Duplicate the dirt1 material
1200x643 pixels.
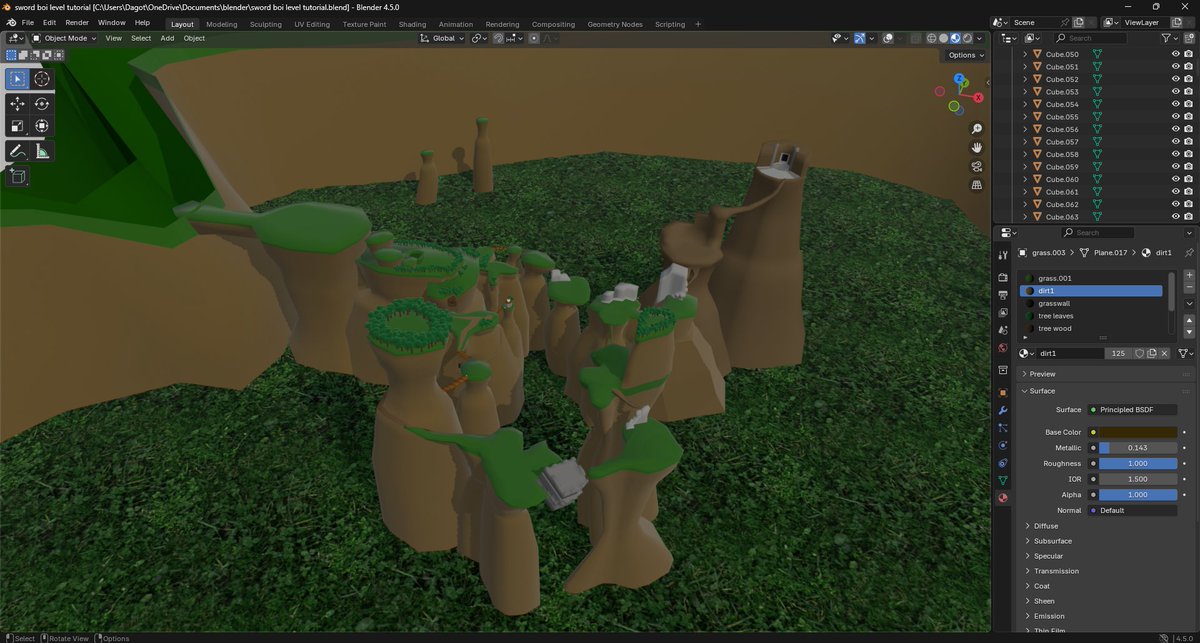coord(1152,353)
